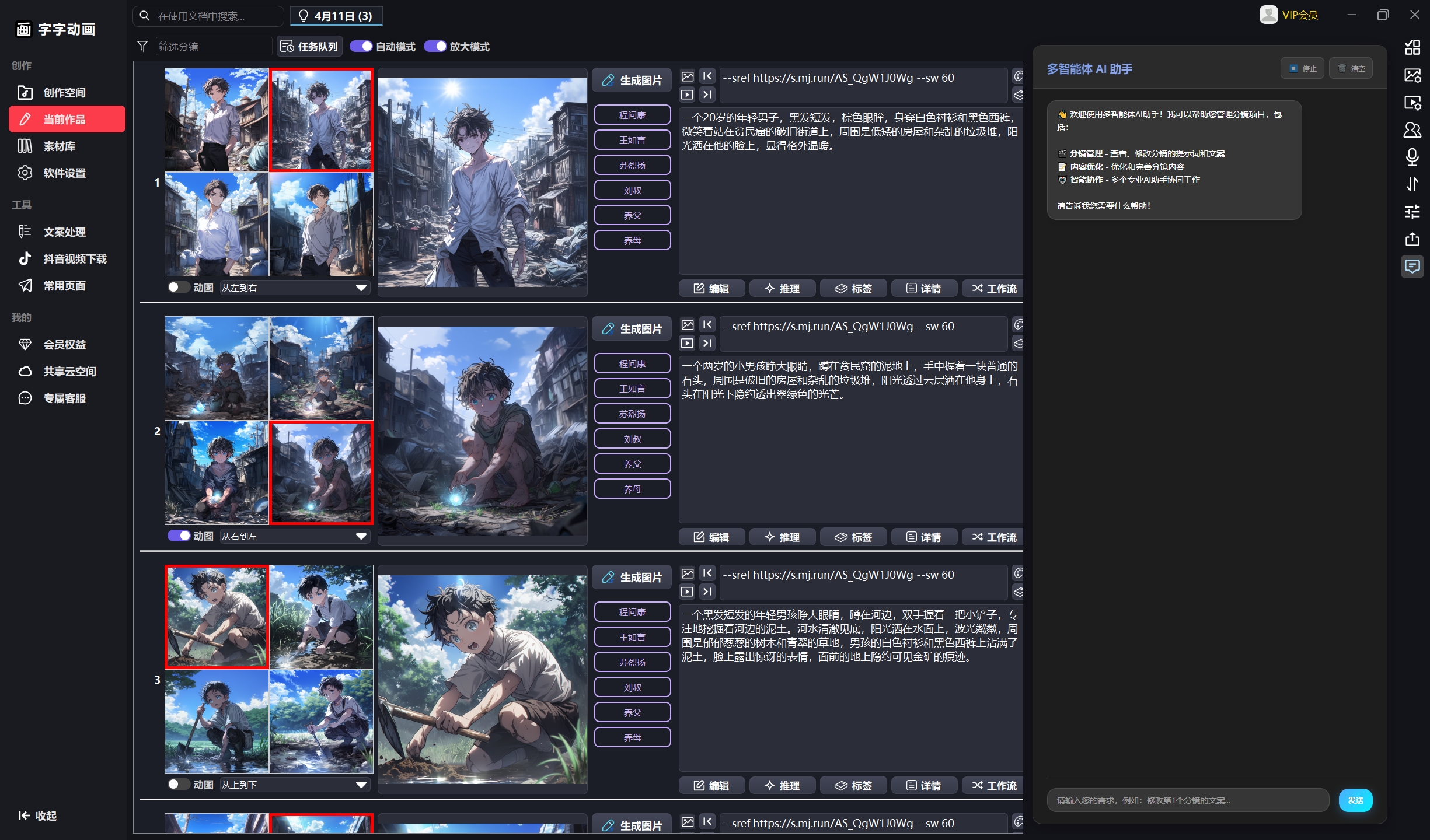Open the 从上到下 dropdown in scene 3

tap(295, 785)
